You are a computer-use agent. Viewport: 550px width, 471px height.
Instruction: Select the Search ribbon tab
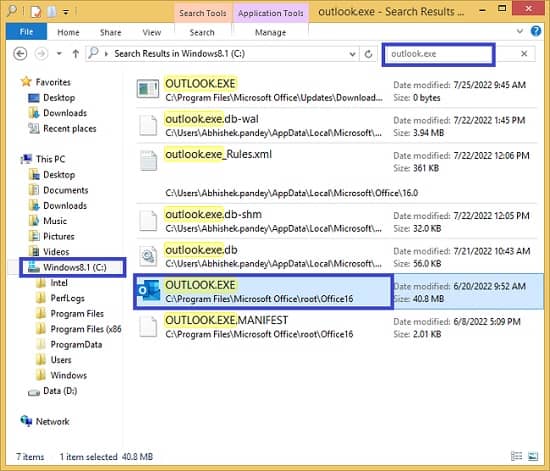tap(202, 33)
